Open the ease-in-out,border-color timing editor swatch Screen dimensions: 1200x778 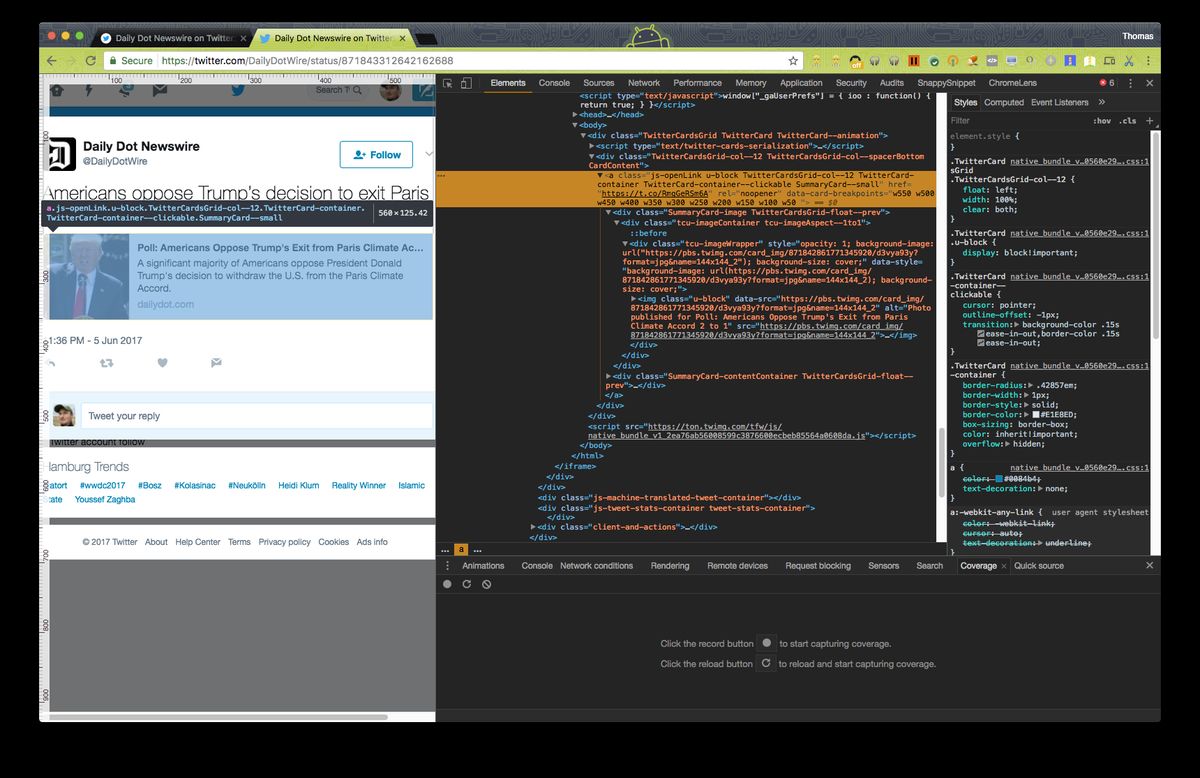point(982,333)
